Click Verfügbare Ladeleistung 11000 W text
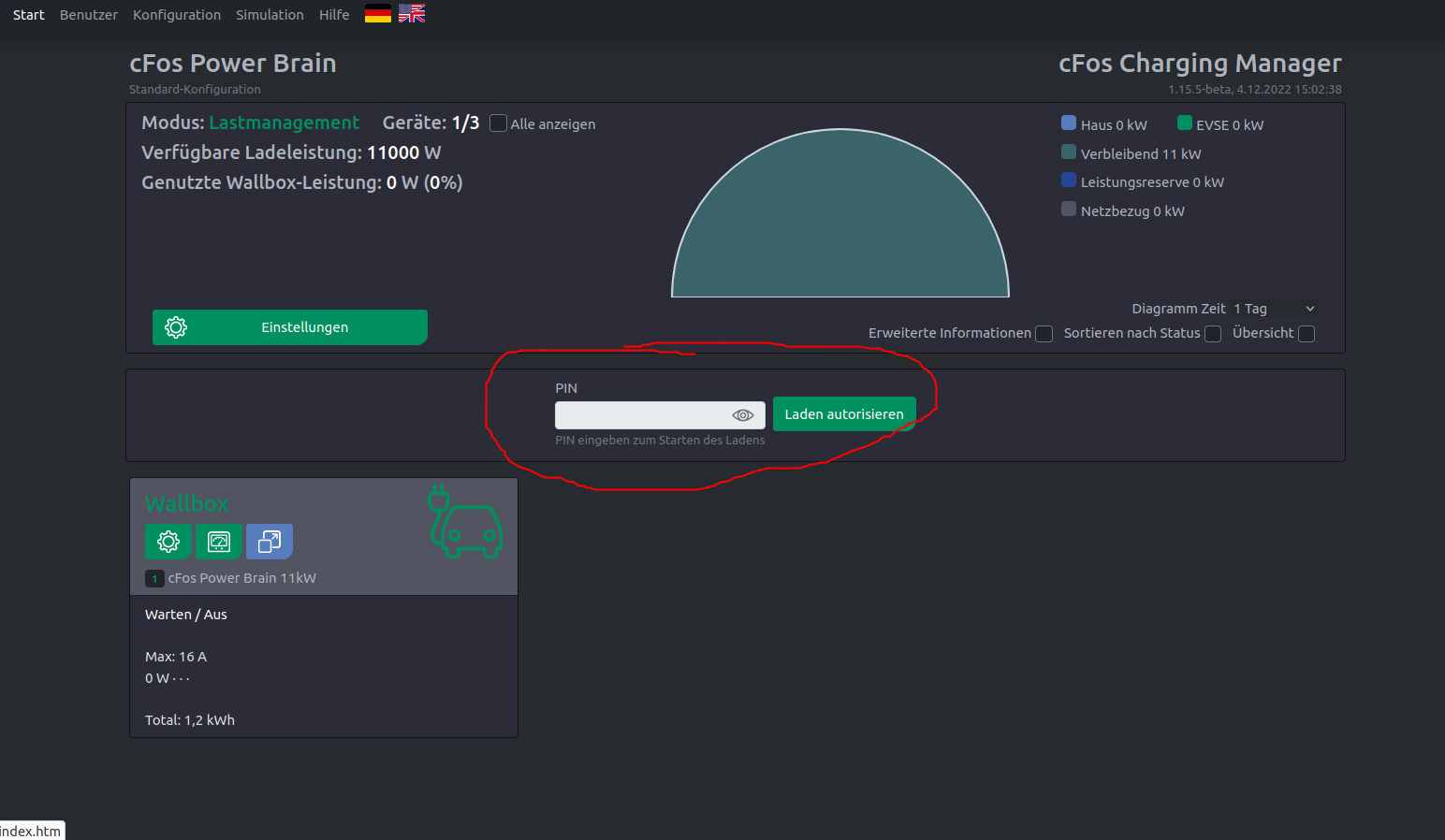Viewport: 1445px width, 840px height. (x=291, y=152)
